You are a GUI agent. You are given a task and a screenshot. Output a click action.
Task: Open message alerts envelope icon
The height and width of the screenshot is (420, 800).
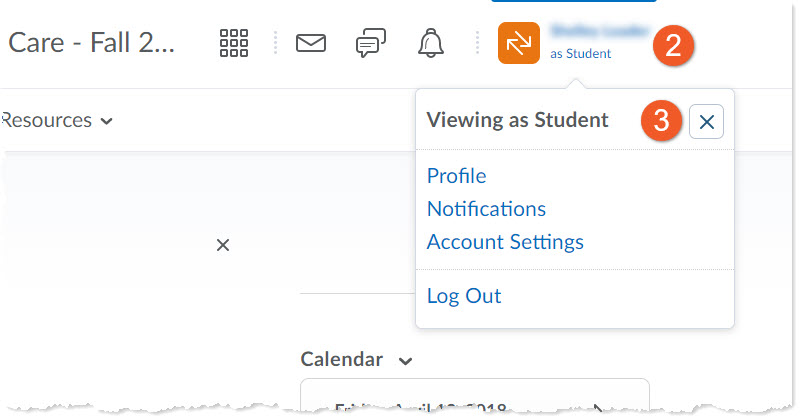point(311,44)
